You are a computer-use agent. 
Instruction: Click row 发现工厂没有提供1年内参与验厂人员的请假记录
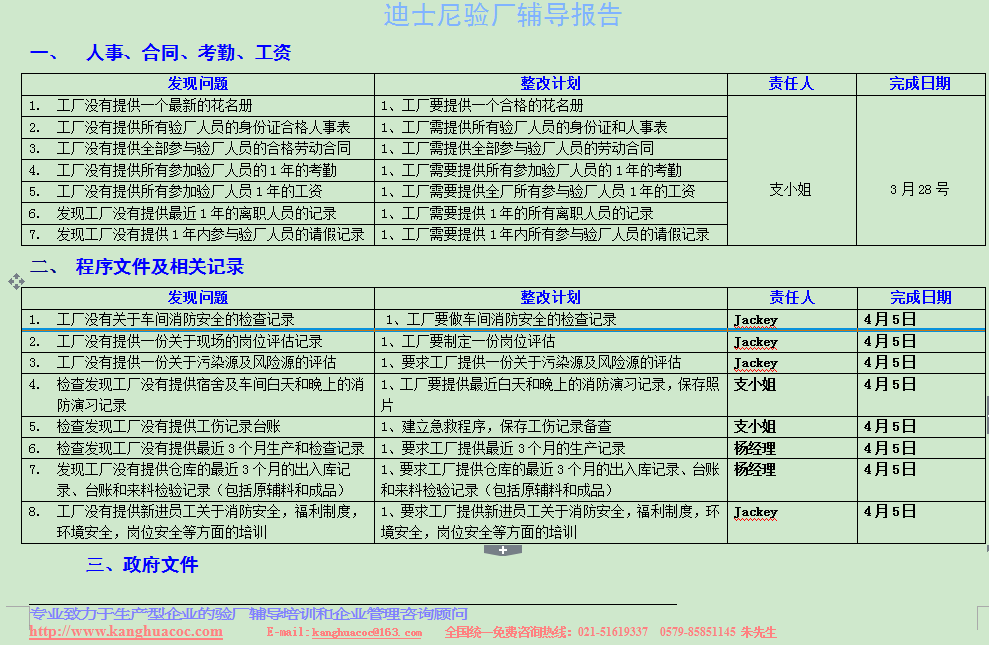pyautogui.click(x=198, y=235)
